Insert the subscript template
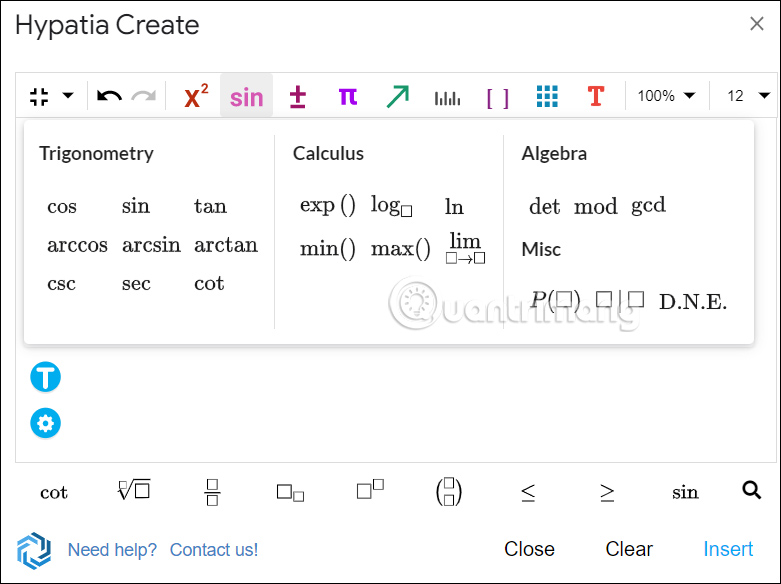 [290, 493]
